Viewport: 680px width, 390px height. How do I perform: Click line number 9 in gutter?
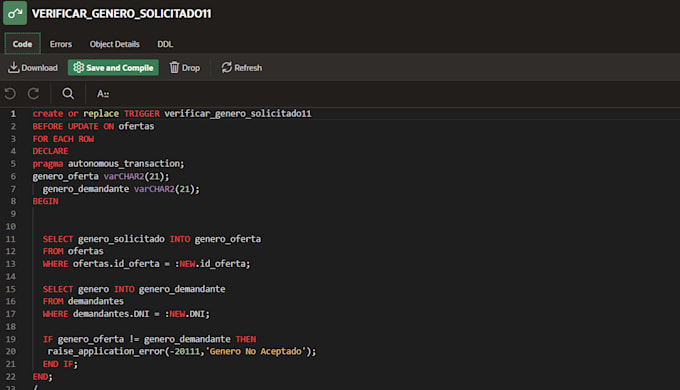point(13,214)
